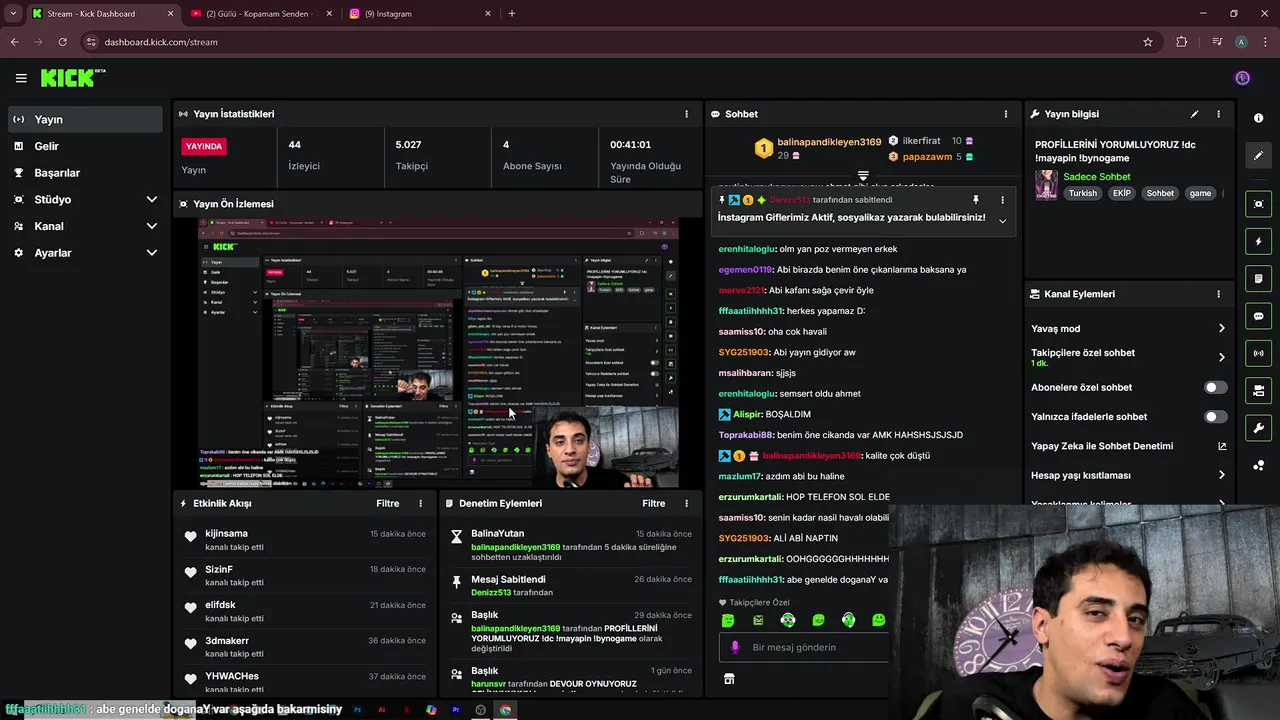Click the lightning bolt icon in right toolbar

point(1258,241)
